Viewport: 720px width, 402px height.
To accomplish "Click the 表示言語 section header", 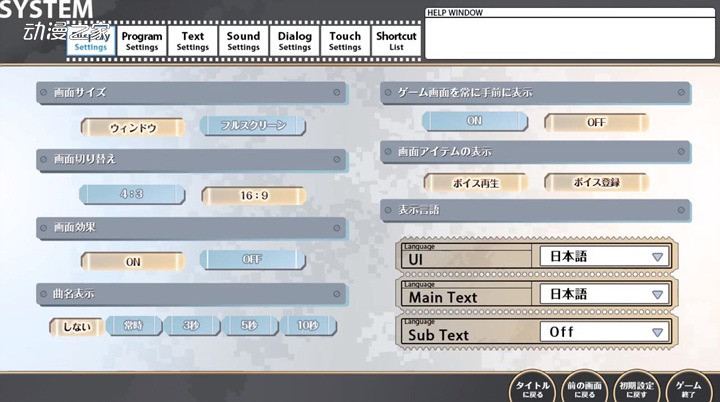I will pyautogui.click(x=535, y=210).
